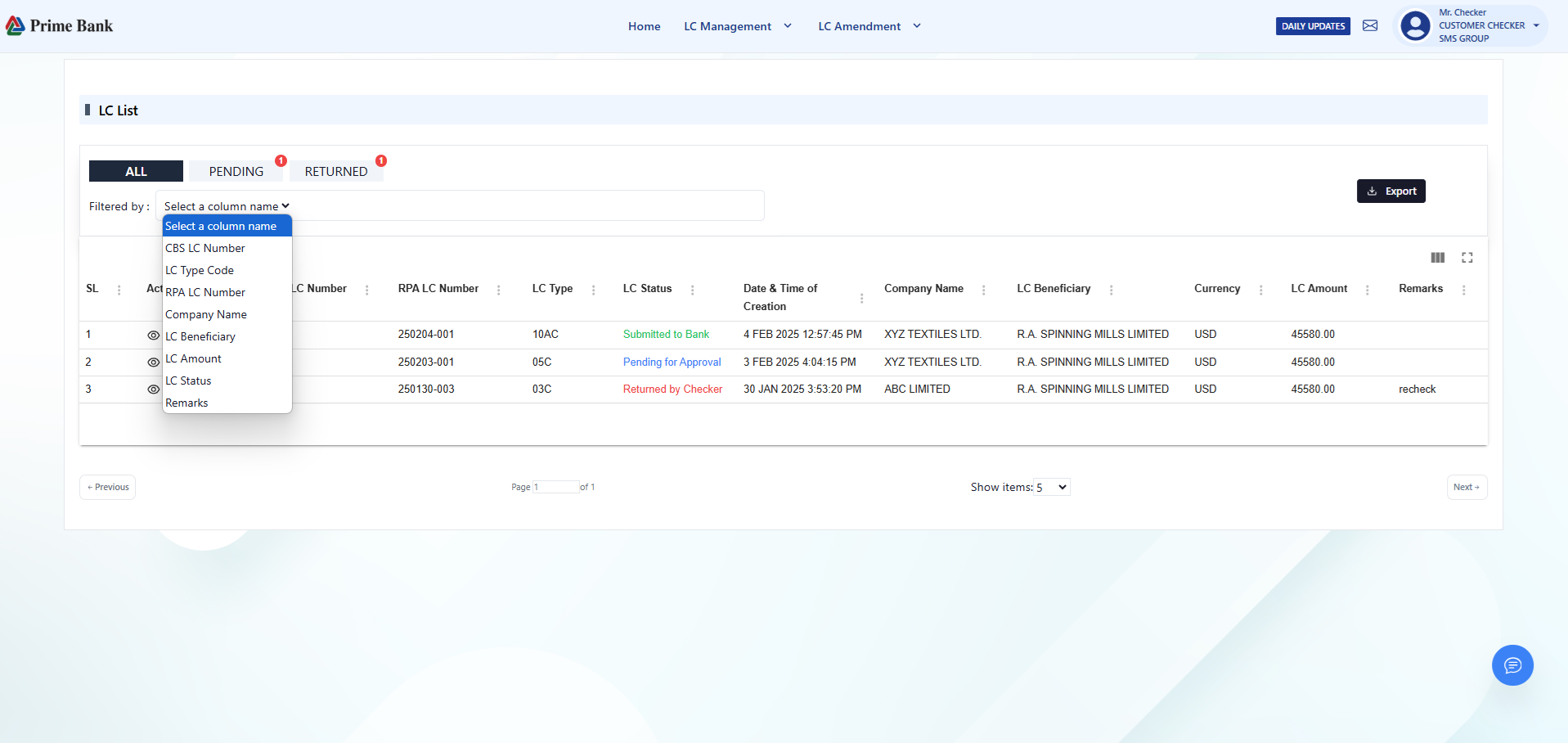Click the 'recheck' remarks cell

tap(1417, 390)
